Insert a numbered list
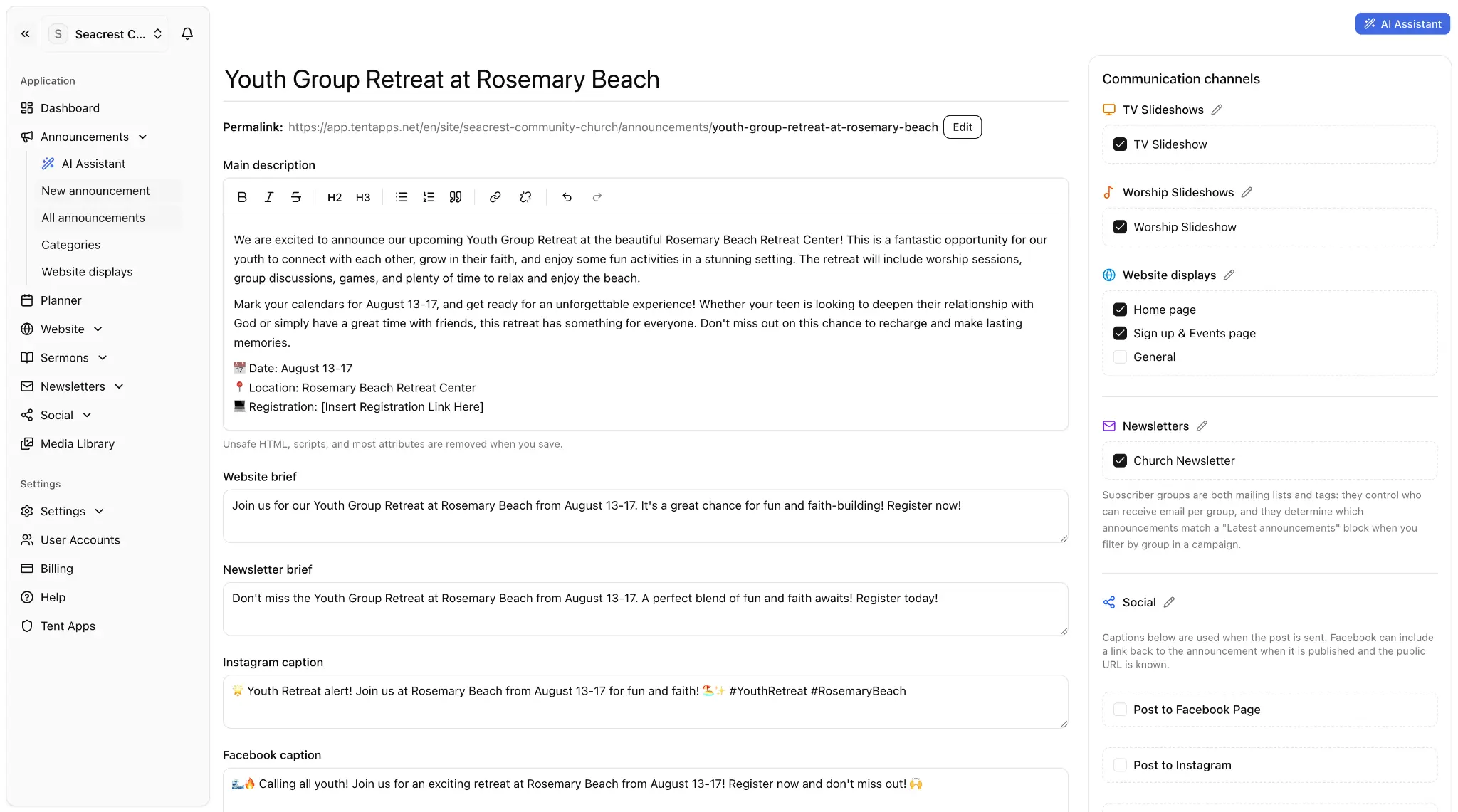Image resolution: width=1458 pixels, height=812 pixels. pos(429,197)
